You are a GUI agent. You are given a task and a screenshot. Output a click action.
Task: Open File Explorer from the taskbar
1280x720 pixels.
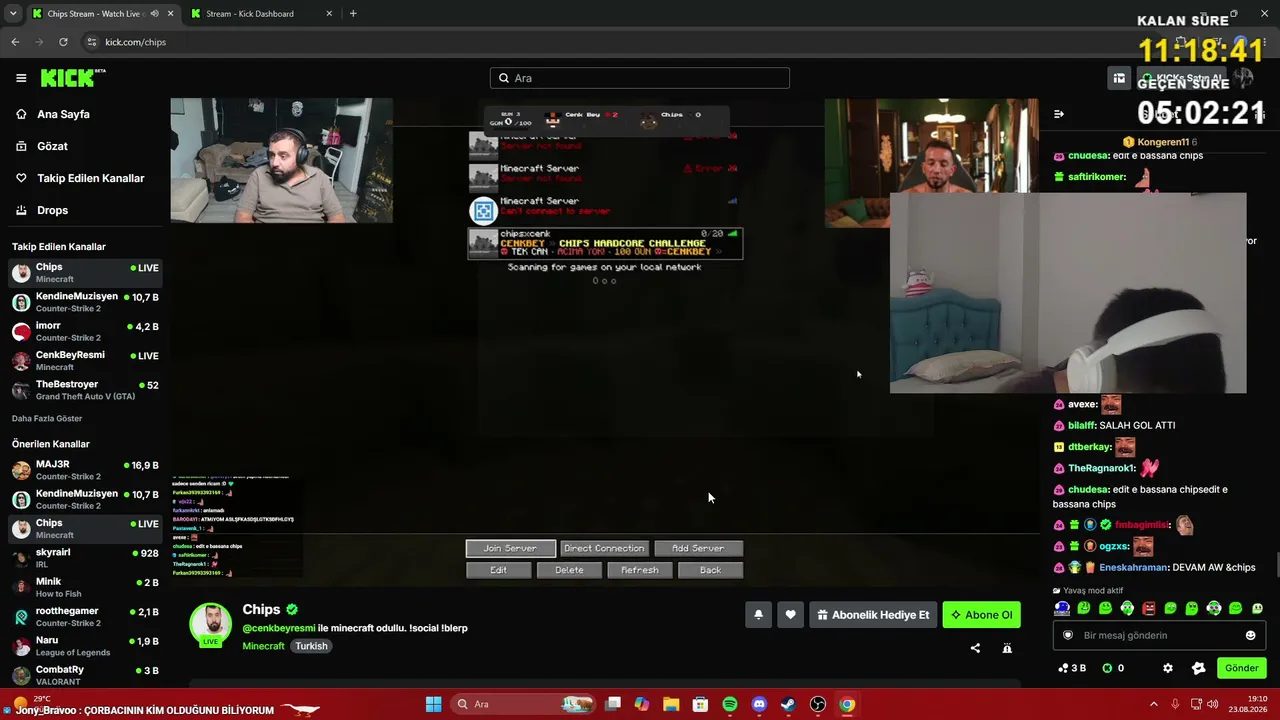pos(671,704)
